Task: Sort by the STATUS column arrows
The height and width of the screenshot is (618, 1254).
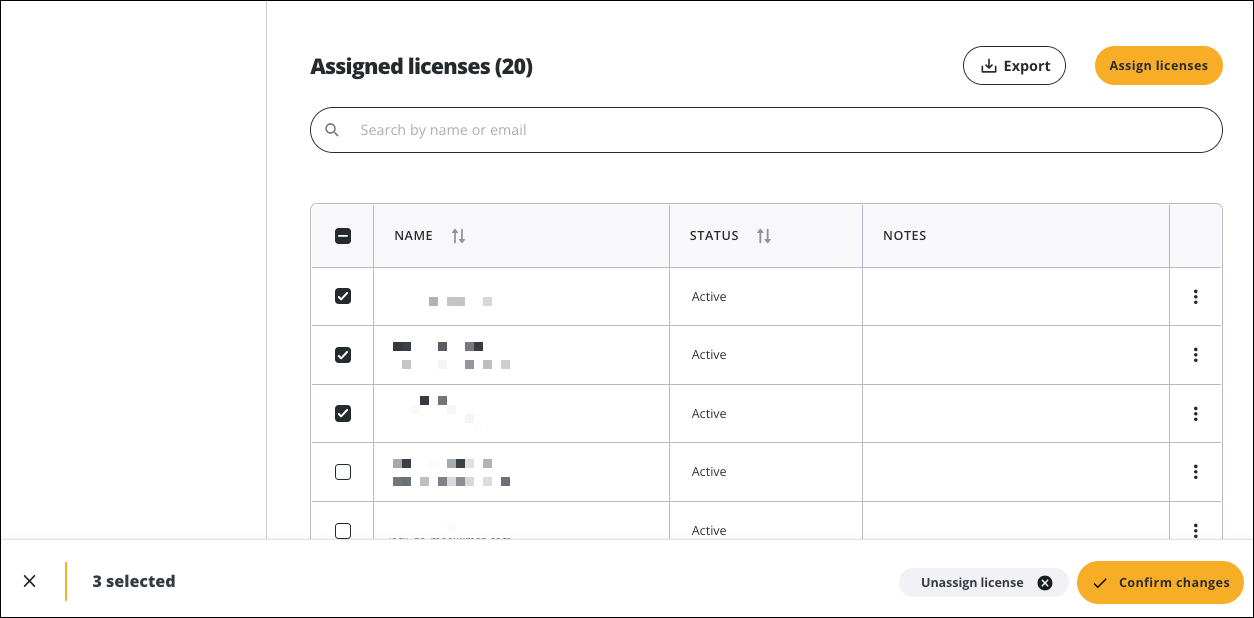Action: pos(764,236)
